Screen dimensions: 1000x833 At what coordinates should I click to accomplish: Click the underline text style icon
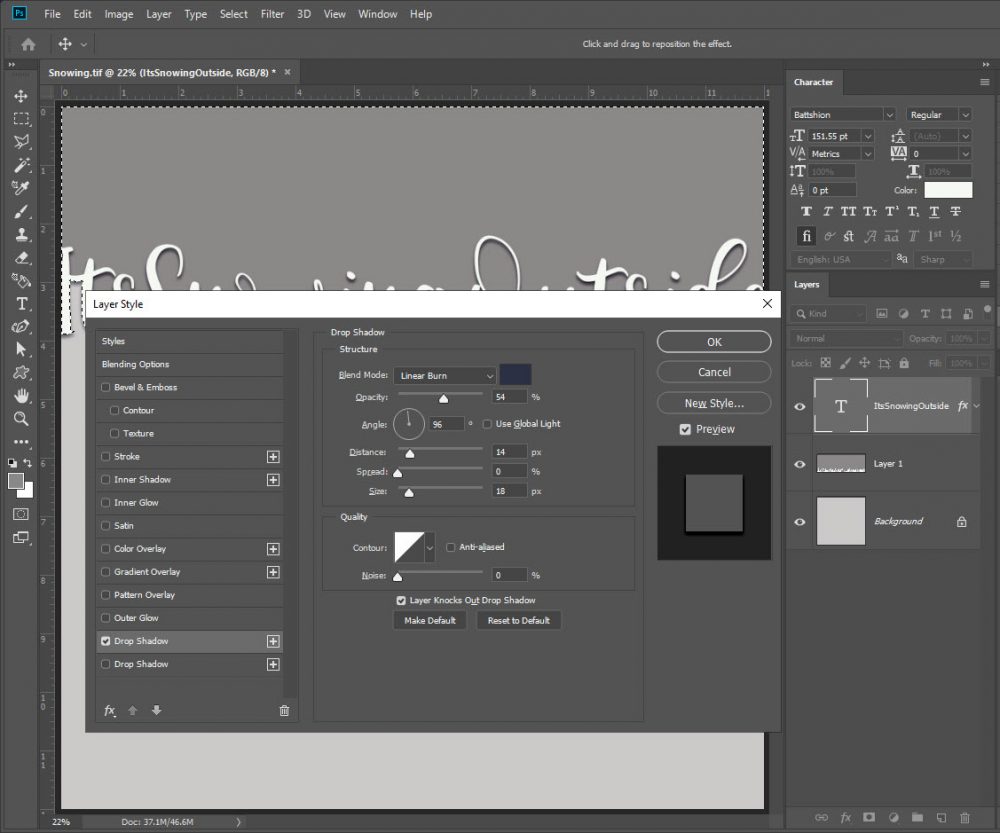click(934, 212)
